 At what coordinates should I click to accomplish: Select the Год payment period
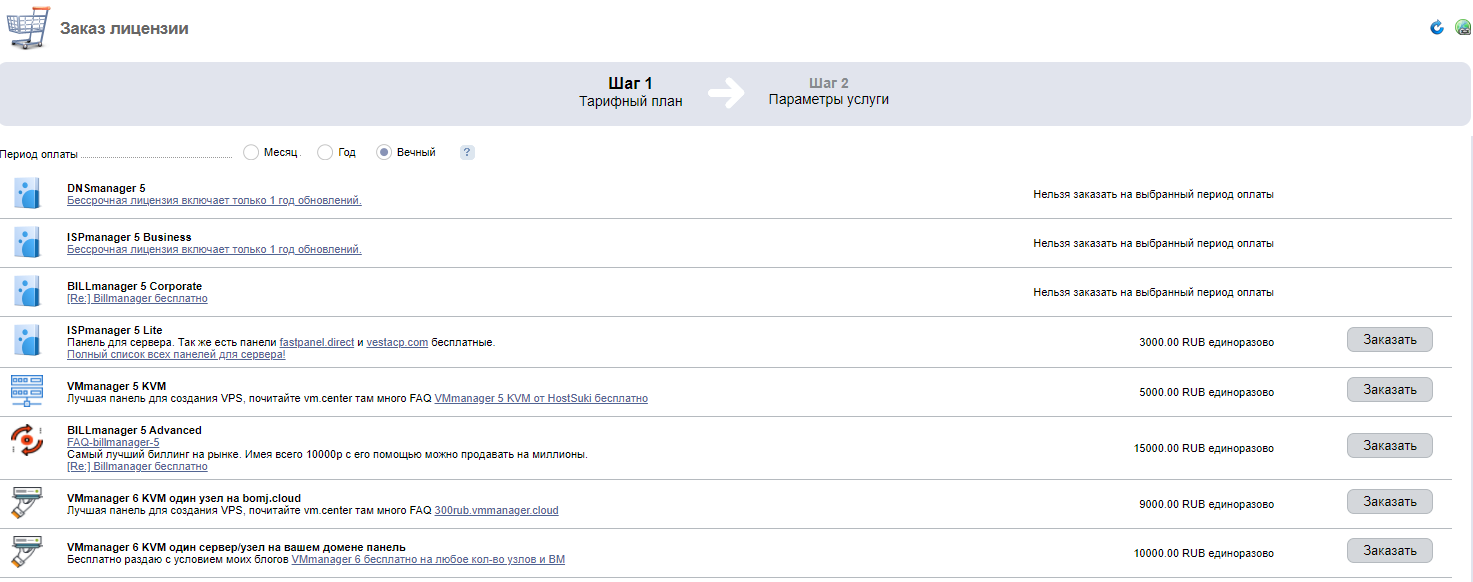click(x=325, y=152)
